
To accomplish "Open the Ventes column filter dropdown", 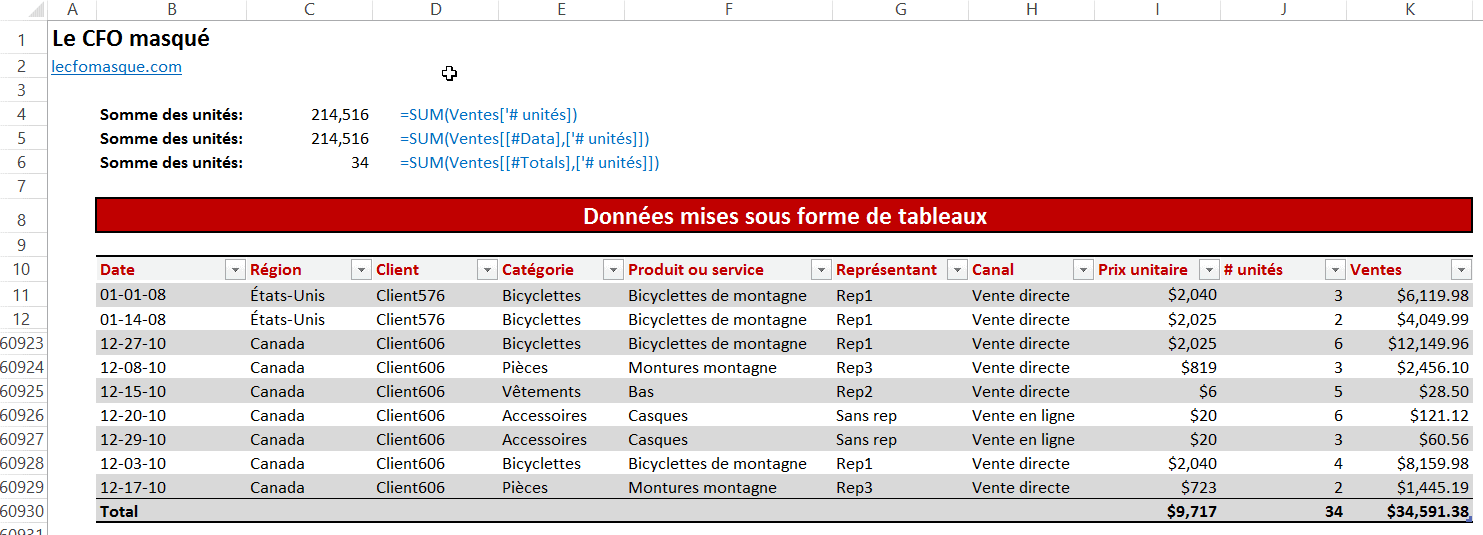I will pyautogui.click(x=1461, y=270).
